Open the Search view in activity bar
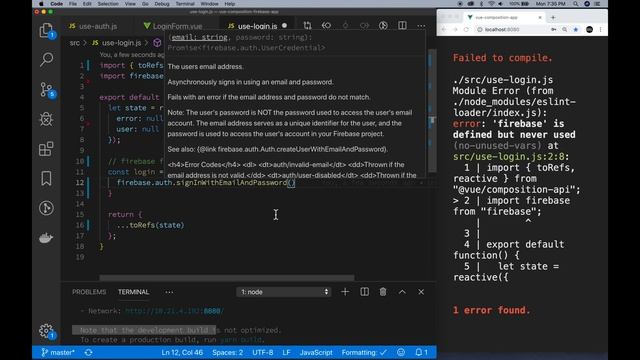Screen dimensions: 640x360 pyautogui.click(x=46, y=60)
